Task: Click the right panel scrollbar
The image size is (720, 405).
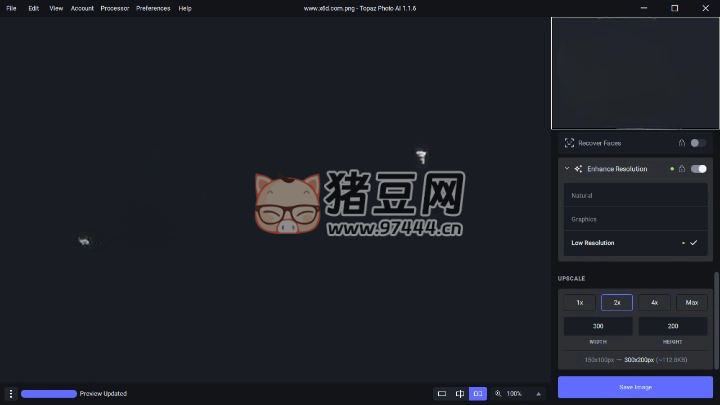Action: click(x=716, y=320)
